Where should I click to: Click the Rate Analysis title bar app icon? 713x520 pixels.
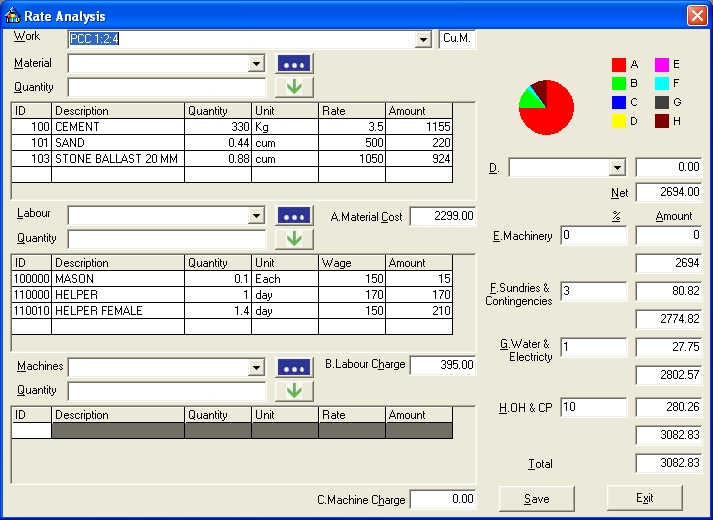(12, 16)
